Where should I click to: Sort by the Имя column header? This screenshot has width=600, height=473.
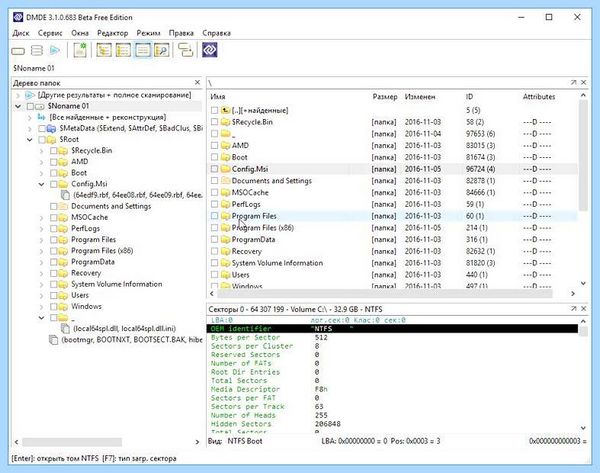tap(218, 97)
